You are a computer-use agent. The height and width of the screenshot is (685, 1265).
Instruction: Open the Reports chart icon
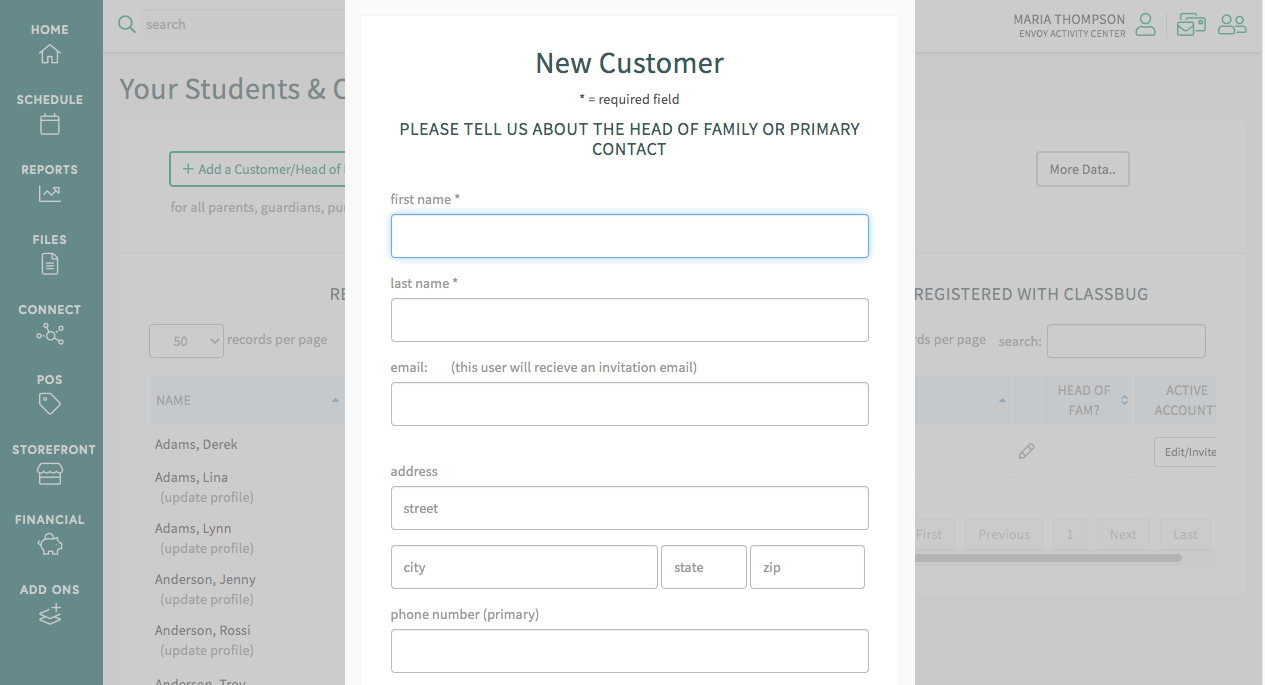pyautogui.click(x=49, y=194)
